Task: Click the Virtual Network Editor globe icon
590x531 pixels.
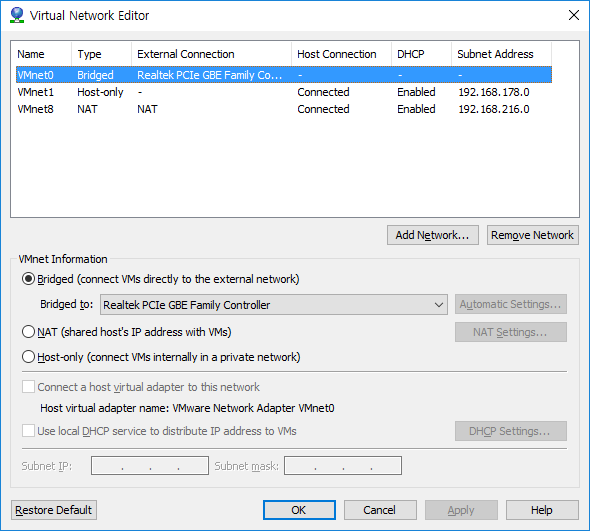Action: point(17,15)
